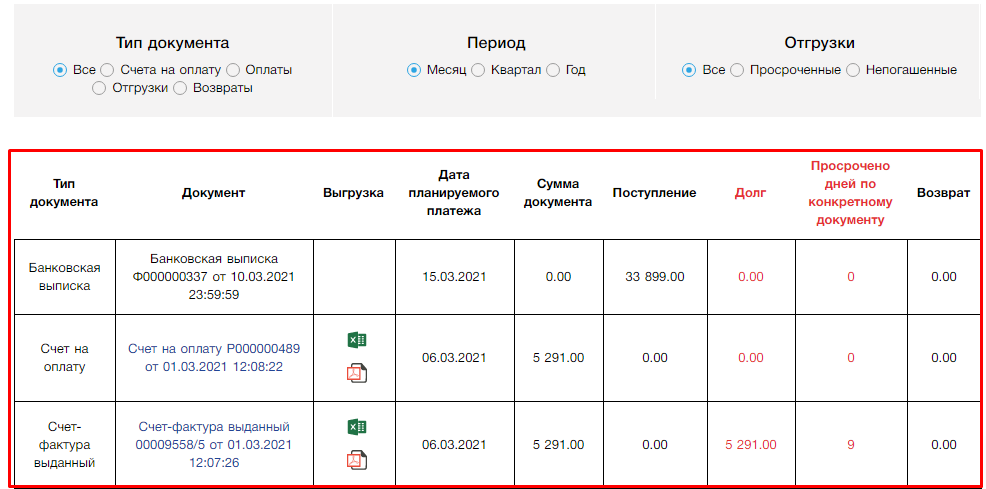Download PDF file for Счет-фактура 00009558/5
This screenshot has width=986, height=489.
point(357,460)
